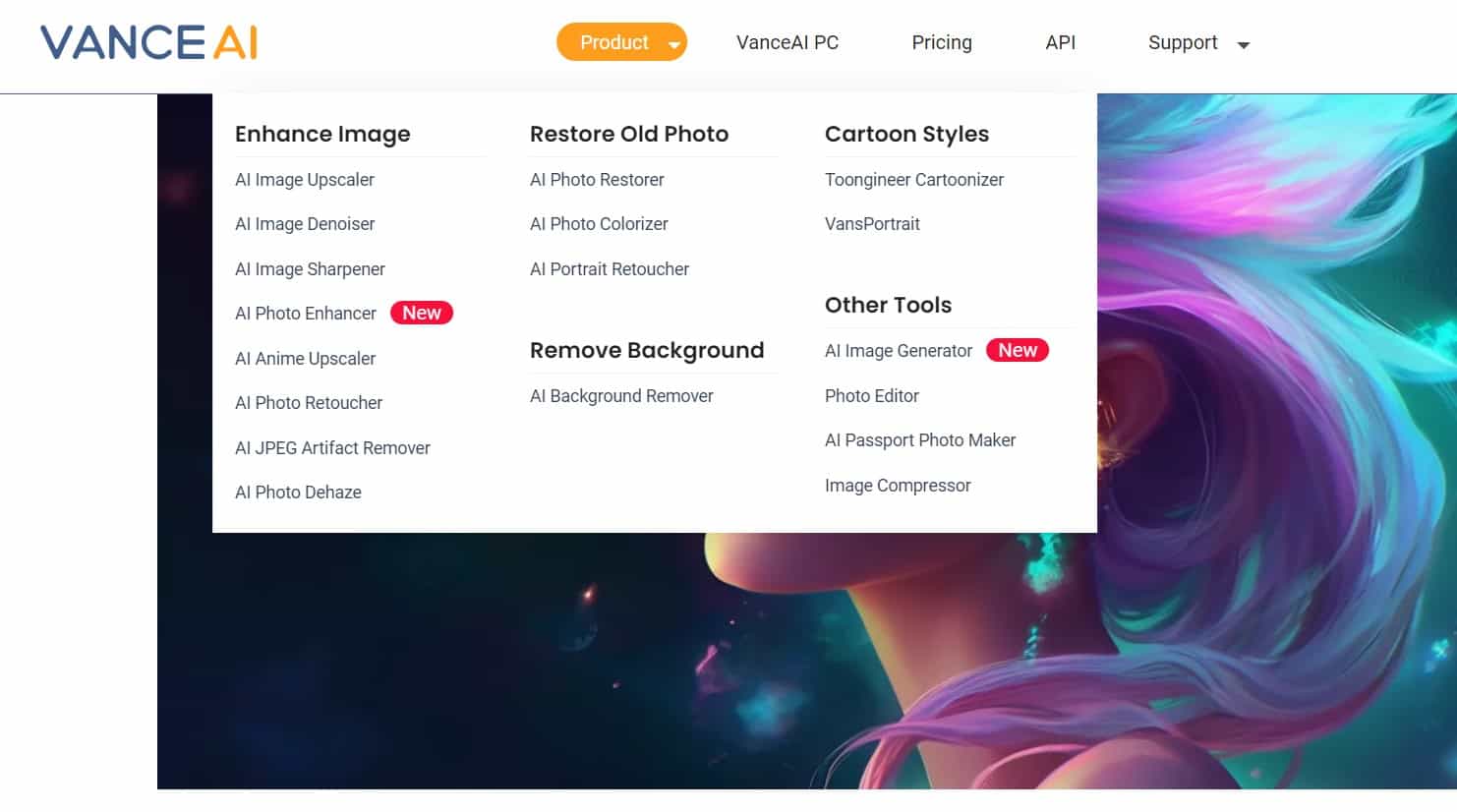Open AI JPEG Artifact Remover
Image resolution: width=1457 pixels, height=812 pixels.
(x=332, y=448)
